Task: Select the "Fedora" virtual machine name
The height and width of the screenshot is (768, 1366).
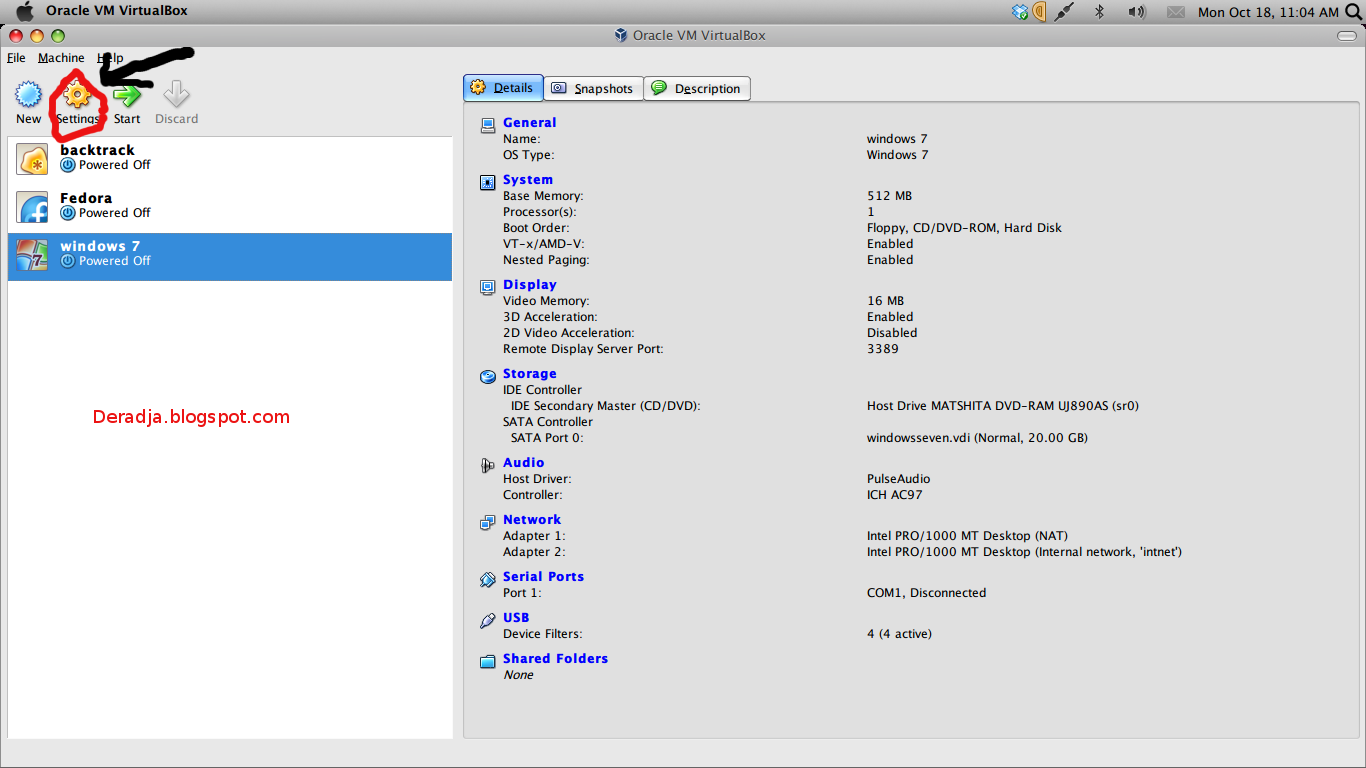Action: click(x=86, y=198)
